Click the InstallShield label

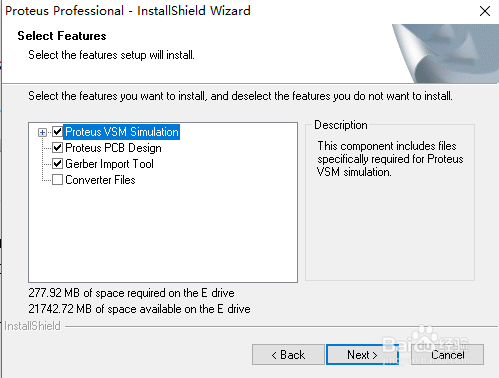[x=32, y=326]
